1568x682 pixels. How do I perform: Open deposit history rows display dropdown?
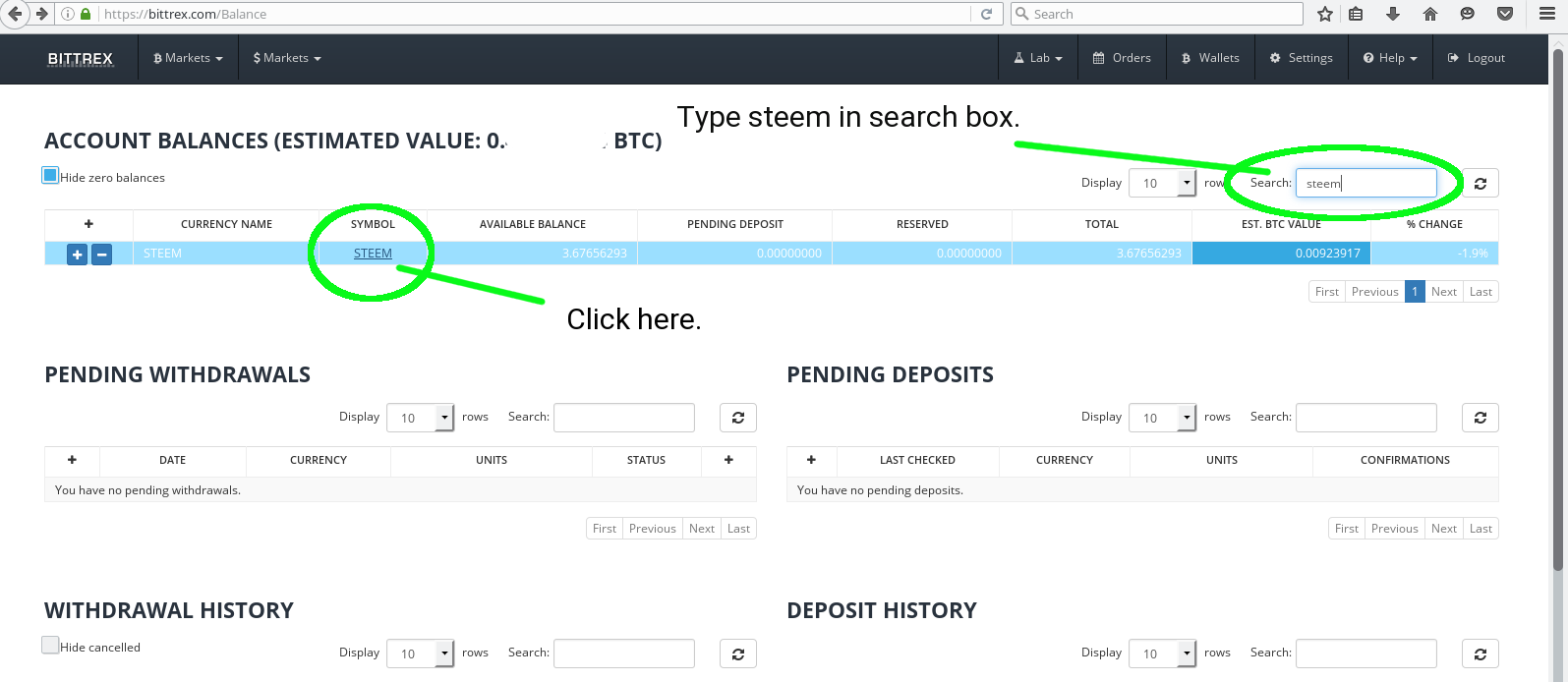pyautogui.click(x=1162, y=654)
